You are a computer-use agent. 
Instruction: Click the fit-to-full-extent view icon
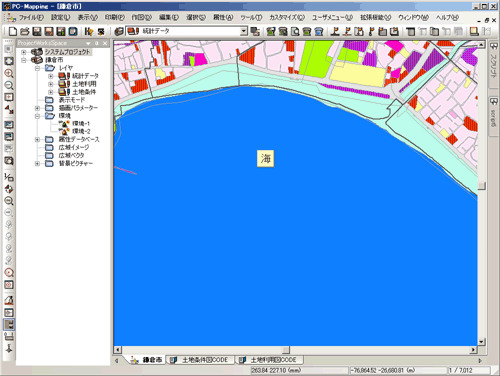tap(9, 61)
